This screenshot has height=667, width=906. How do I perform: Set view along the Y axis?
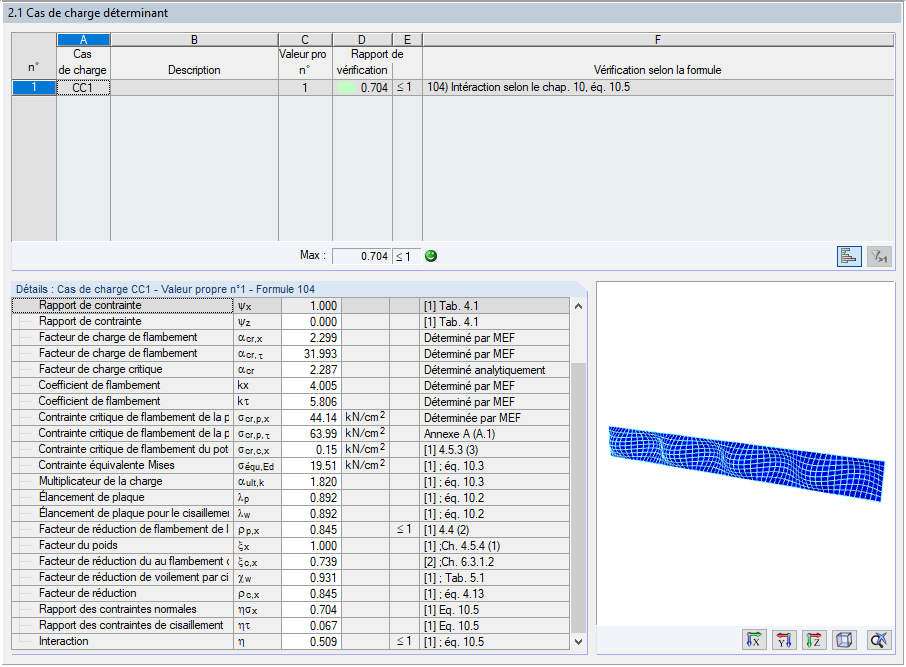coord(784,640)
